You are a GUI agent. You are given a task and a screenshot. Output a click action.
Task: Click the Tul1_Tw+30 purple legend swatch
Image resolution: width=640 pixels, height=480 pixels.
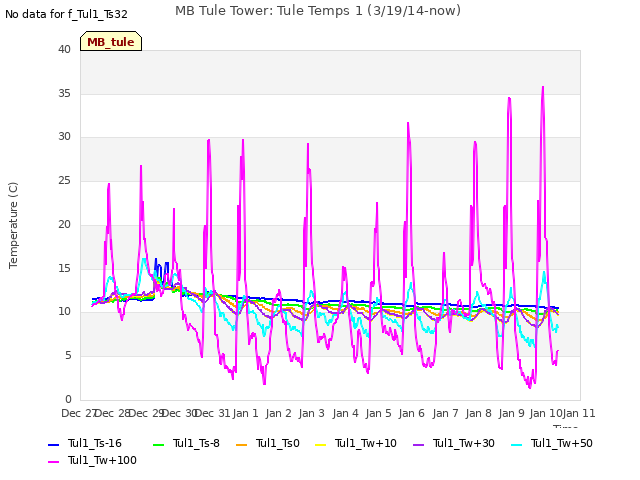click(418, 444)
